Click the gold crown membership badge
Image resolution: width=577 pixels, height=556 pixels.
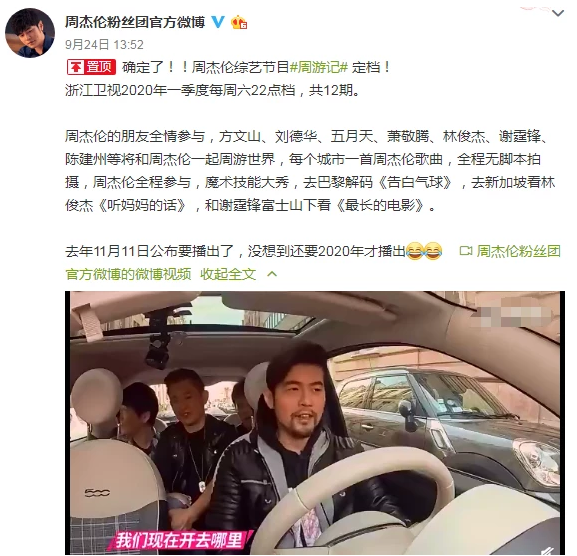(x=238, y=22)
